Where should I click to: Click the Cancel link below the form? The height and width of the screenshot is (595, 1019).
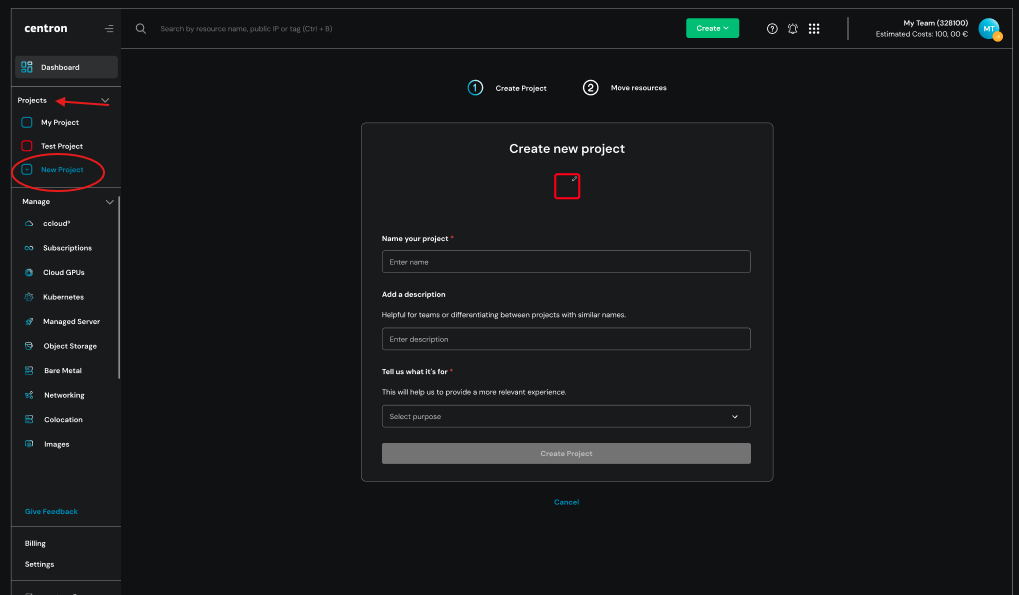[566, 502]
